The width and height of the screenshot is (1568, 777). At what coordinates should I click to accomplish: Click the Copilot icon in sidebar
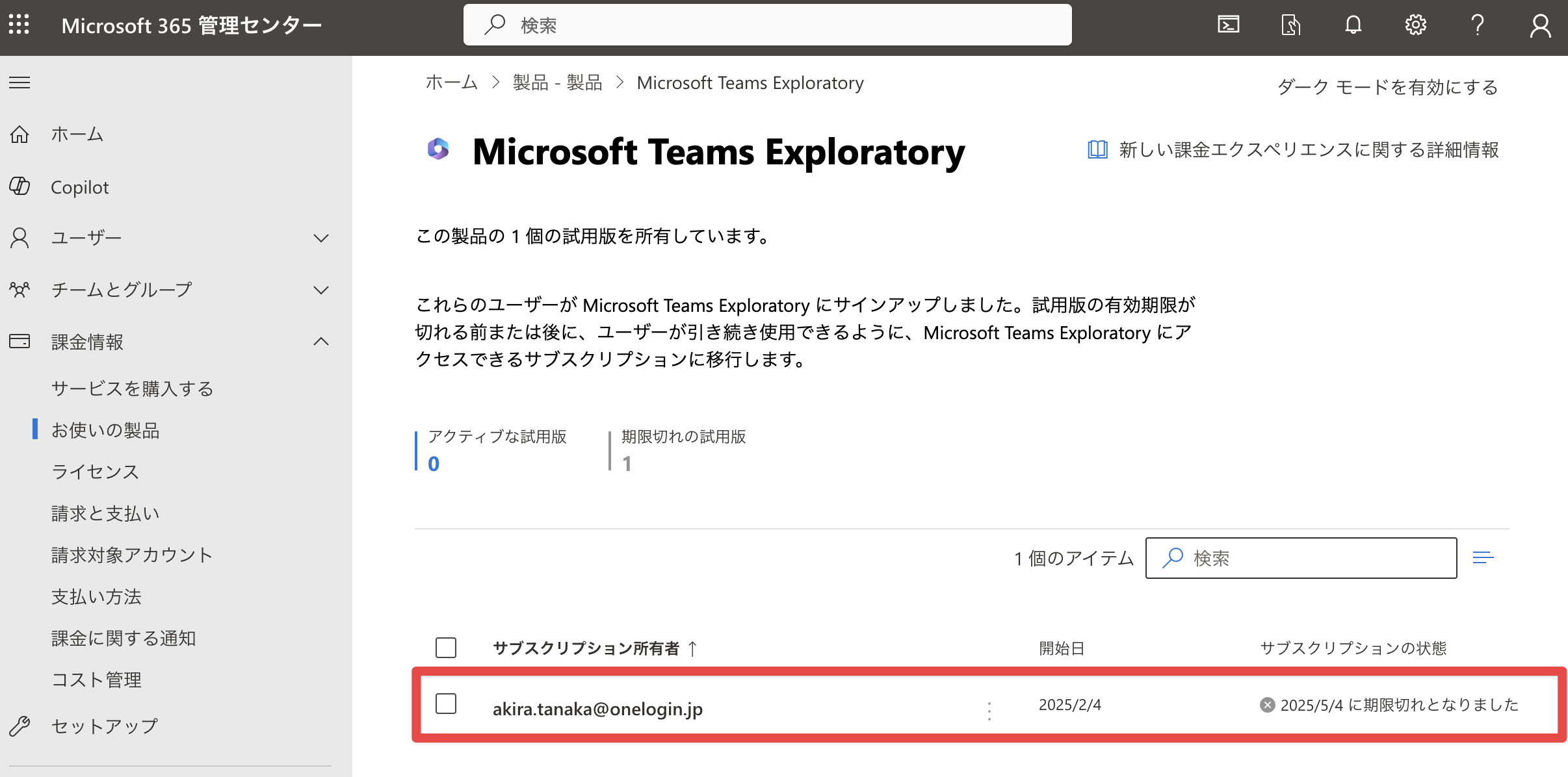click(x=20, y=186)
